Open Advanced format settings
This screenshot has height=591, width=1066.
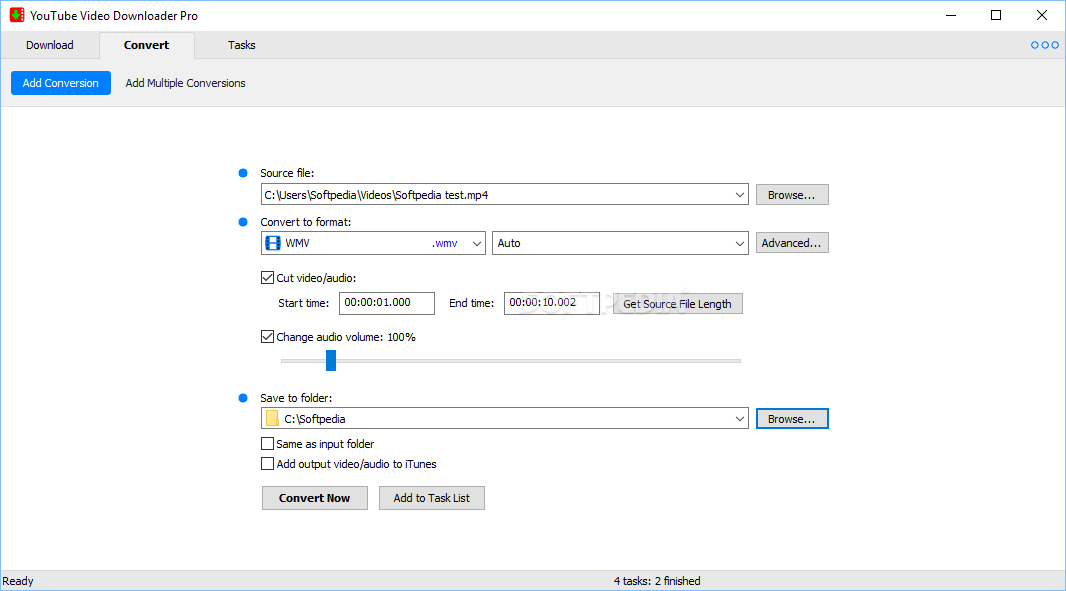(792, 243)
